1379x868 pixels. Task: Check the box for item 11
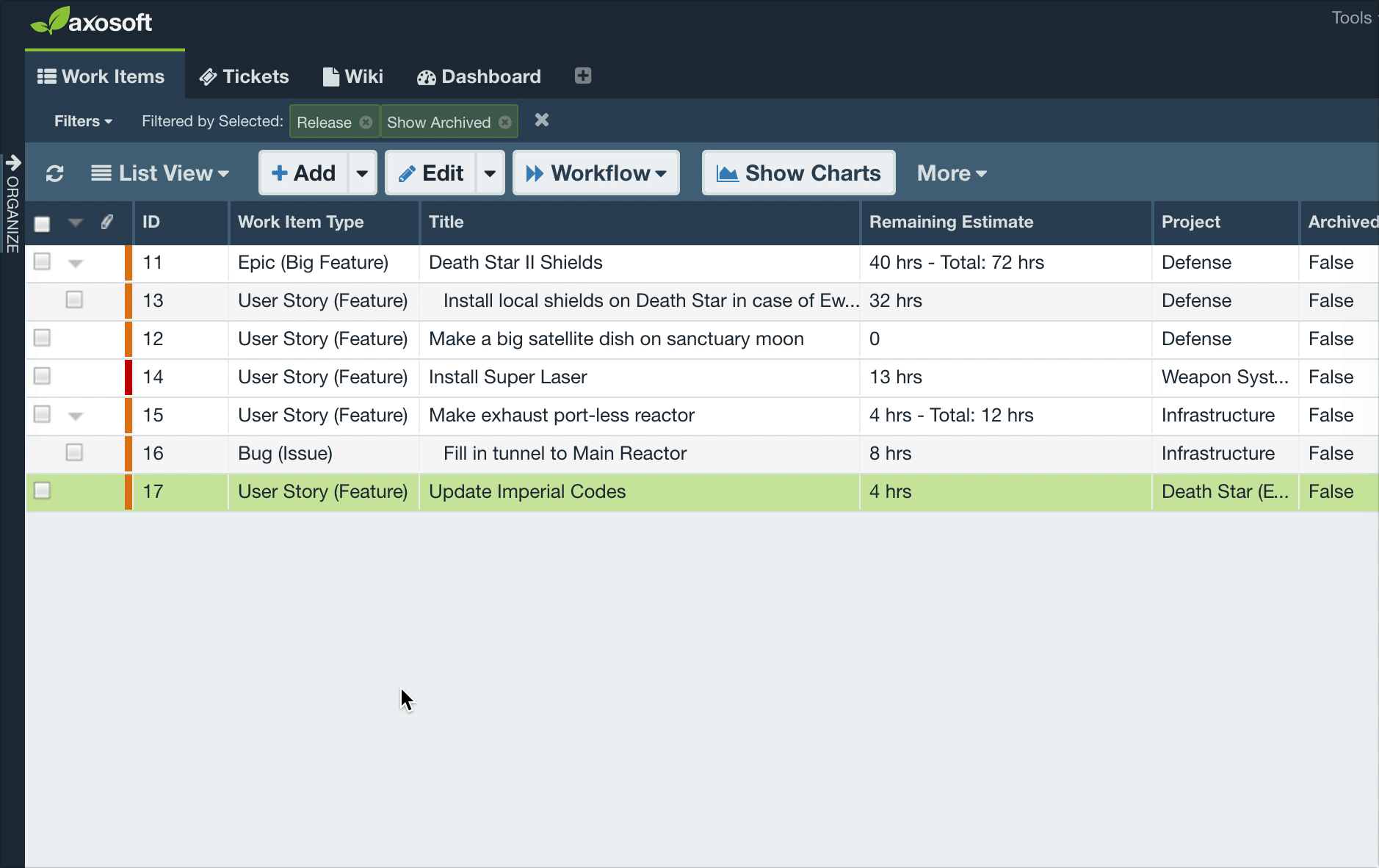tap(43, 261)
